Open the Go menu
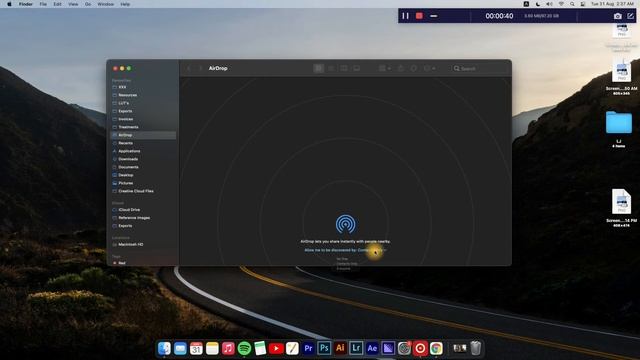 tap(88, 4)
